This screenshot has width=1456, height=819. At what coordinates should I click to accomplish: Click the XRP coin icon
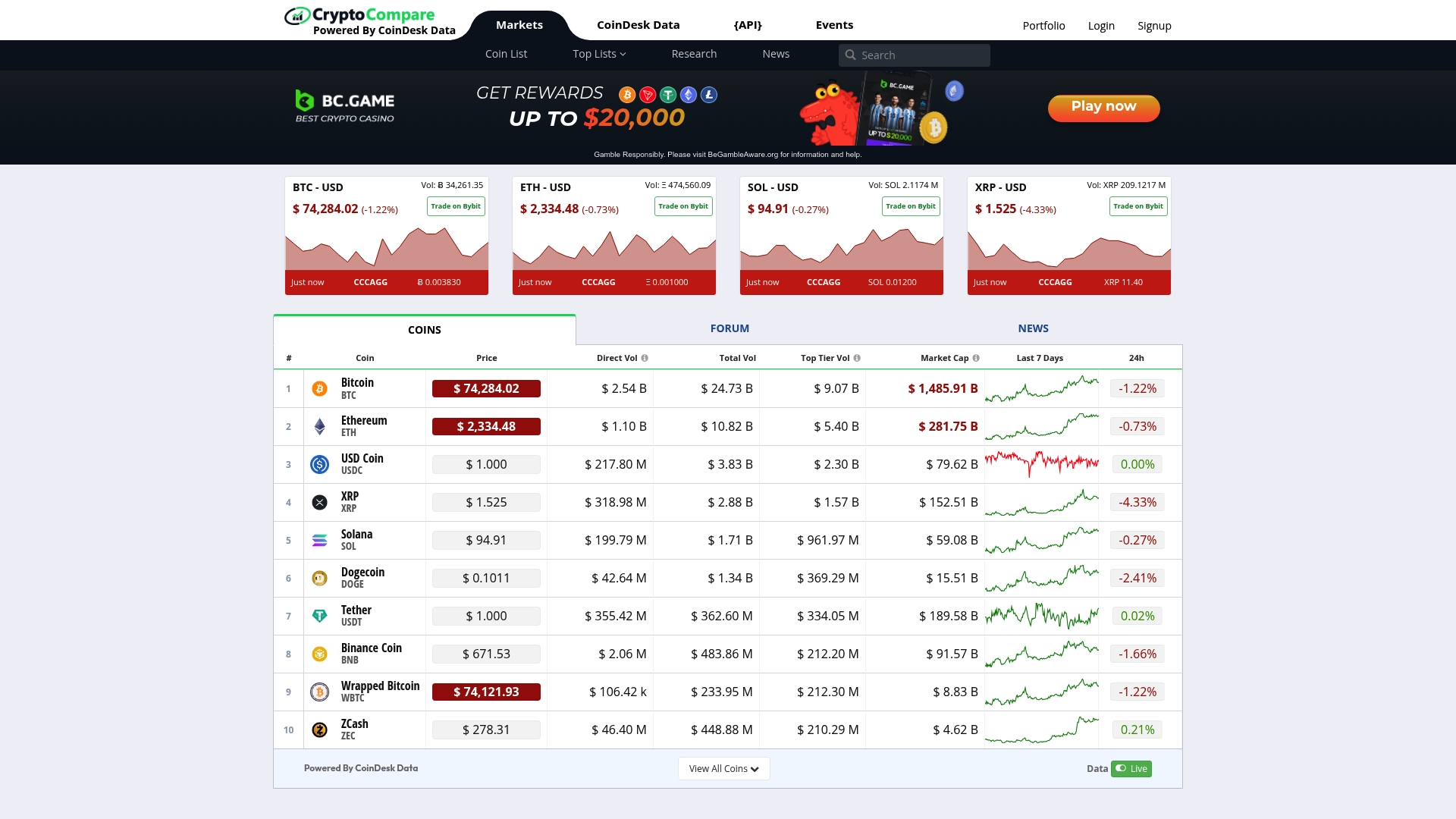320,502
